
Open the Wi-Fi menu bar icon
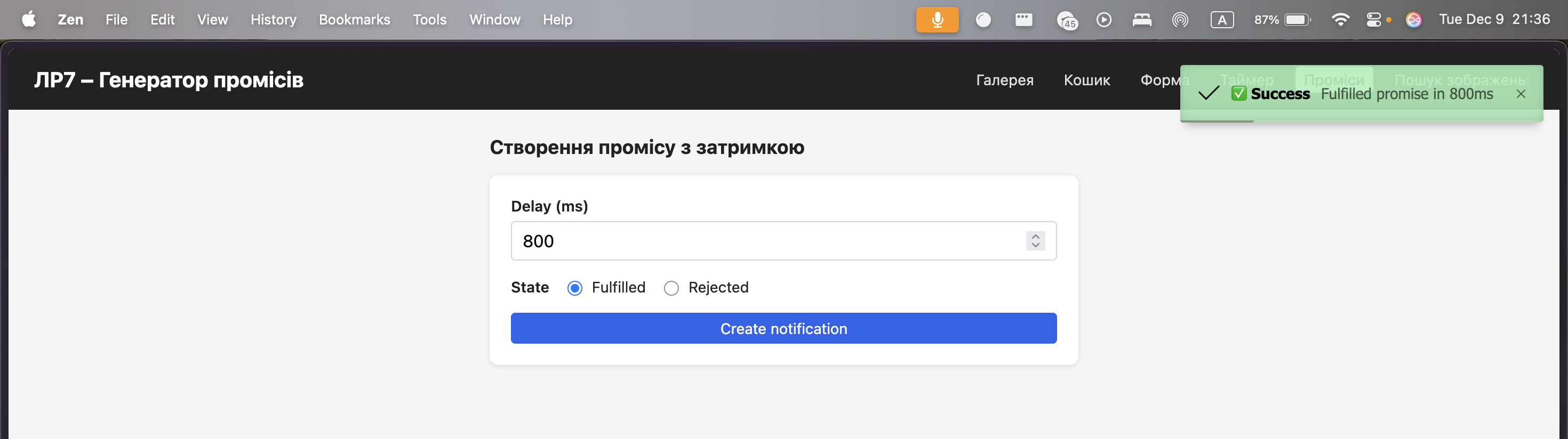[1340, 20]
